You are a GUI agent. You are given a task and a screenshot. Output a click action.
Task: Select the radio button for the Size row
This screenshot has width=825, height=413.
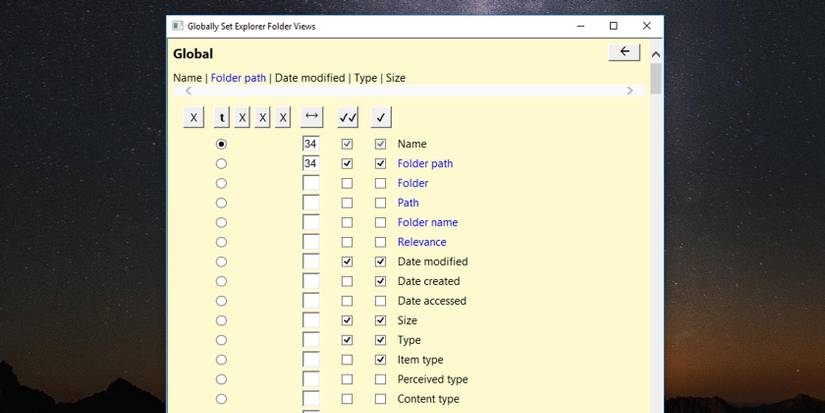click(x=222, y=320)
